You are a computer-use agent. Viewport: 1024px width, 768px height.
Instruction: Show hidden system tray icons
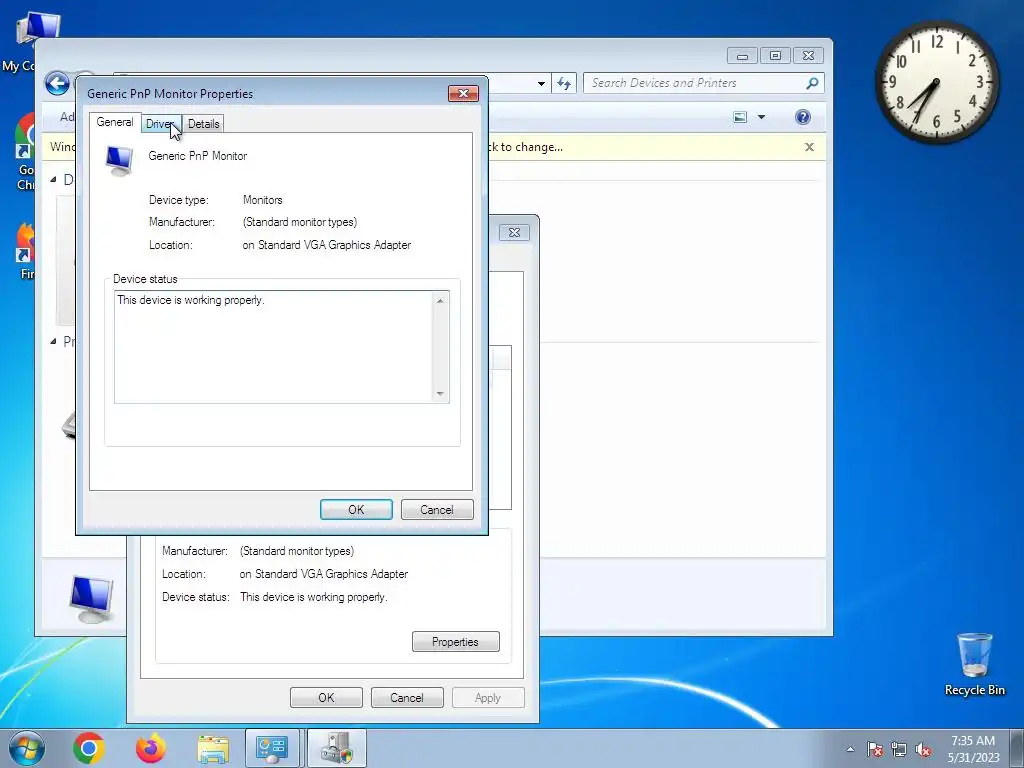[x=850, y=749]
